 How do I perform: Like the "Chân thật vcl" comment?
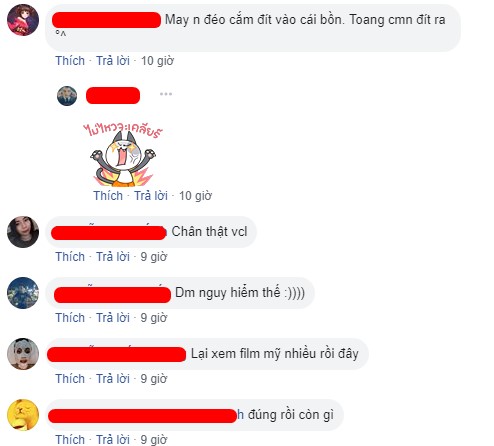(x=70, y=257)
